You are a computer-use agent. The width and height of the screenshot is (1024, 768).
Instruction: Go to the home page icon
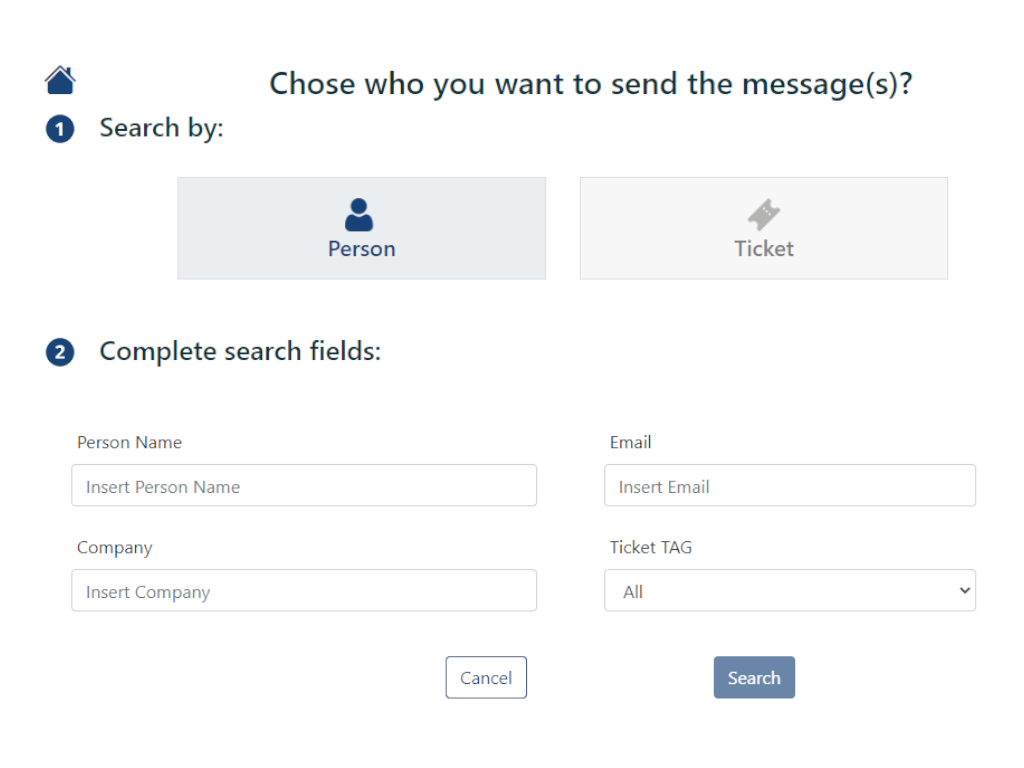coord(60,80)
